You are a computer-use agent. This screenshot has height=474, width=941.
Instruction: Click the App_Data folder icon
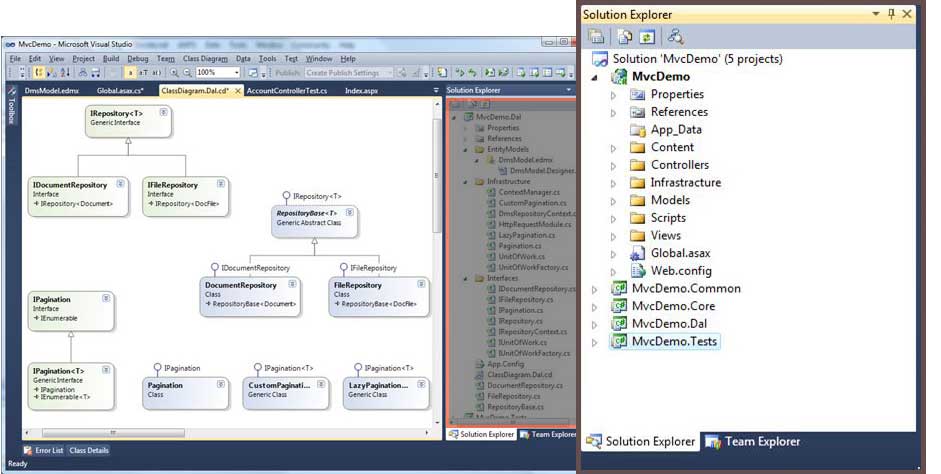[x=637, y=130]
